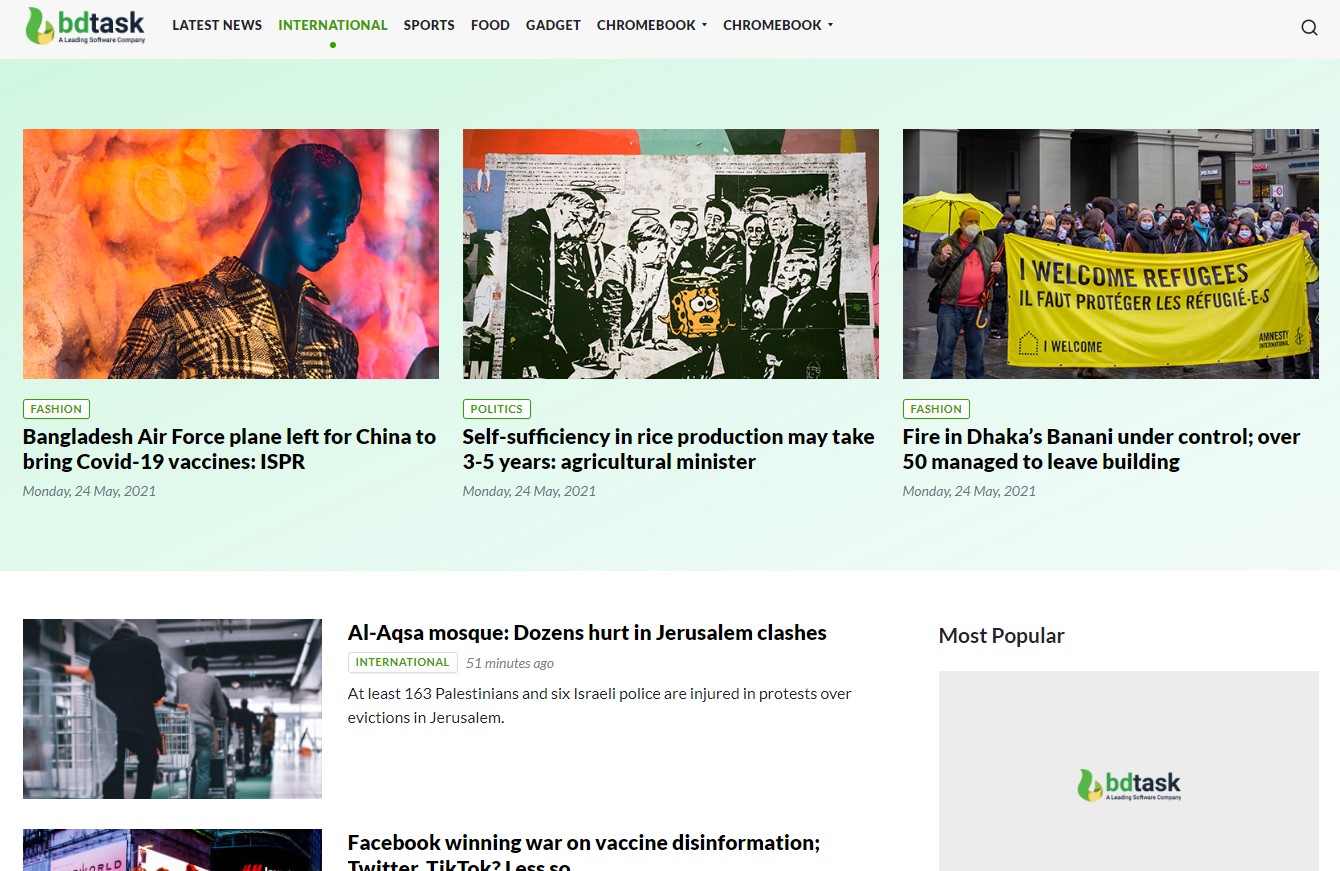
Task: Expand the second CHROMEBOOK dropdown menu
Action: [778, 25]
